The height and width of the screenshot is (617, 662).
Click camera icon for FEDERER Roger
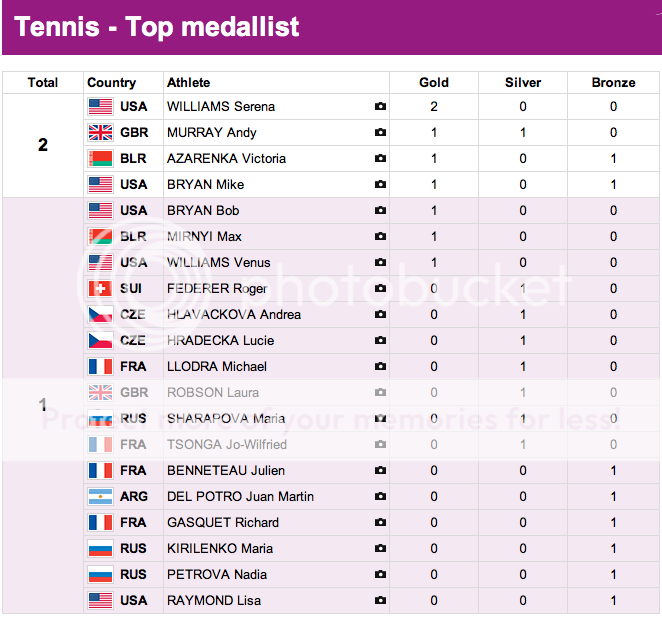pyautogui.click(x=380, y=288)
